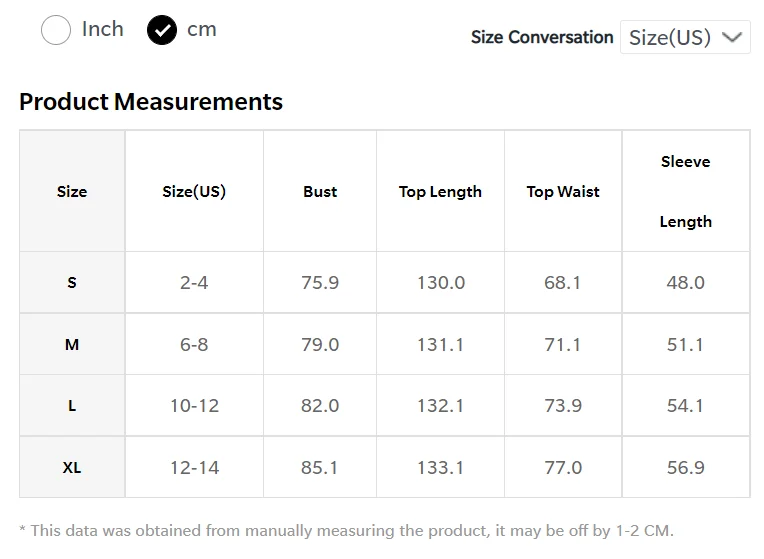Click the dropdown chevron arrow icon

click(x=731, y=37)
